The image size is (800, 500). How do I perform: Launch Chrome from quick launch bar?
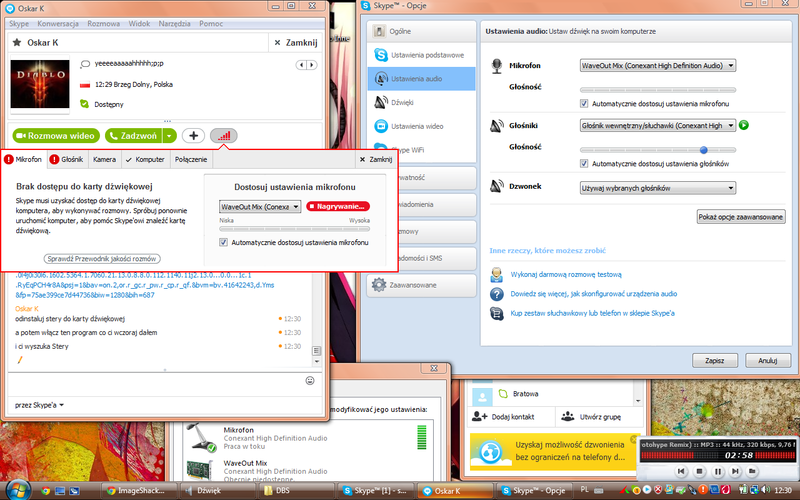tap(45, 491)
